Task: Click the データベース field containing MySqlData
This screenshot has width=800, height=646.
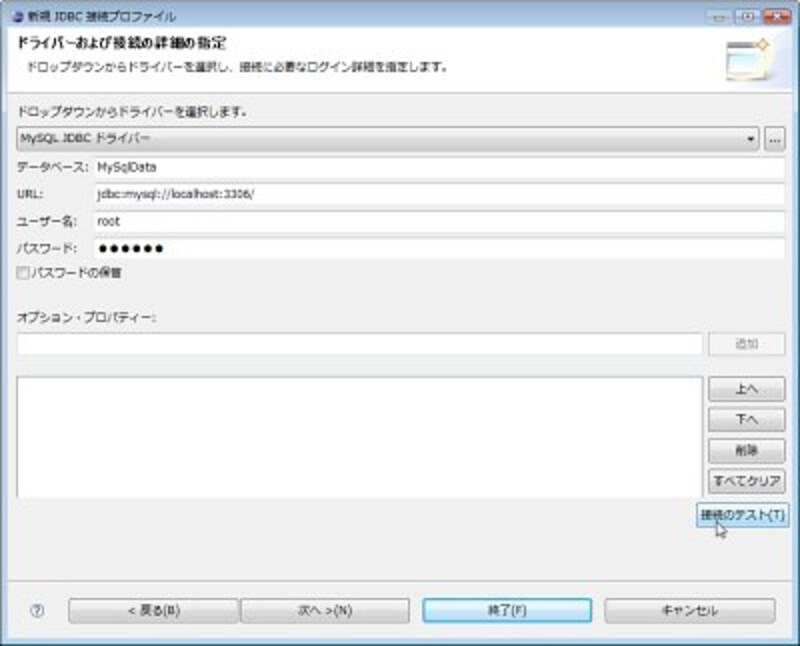Action: (x=439, y=167)
